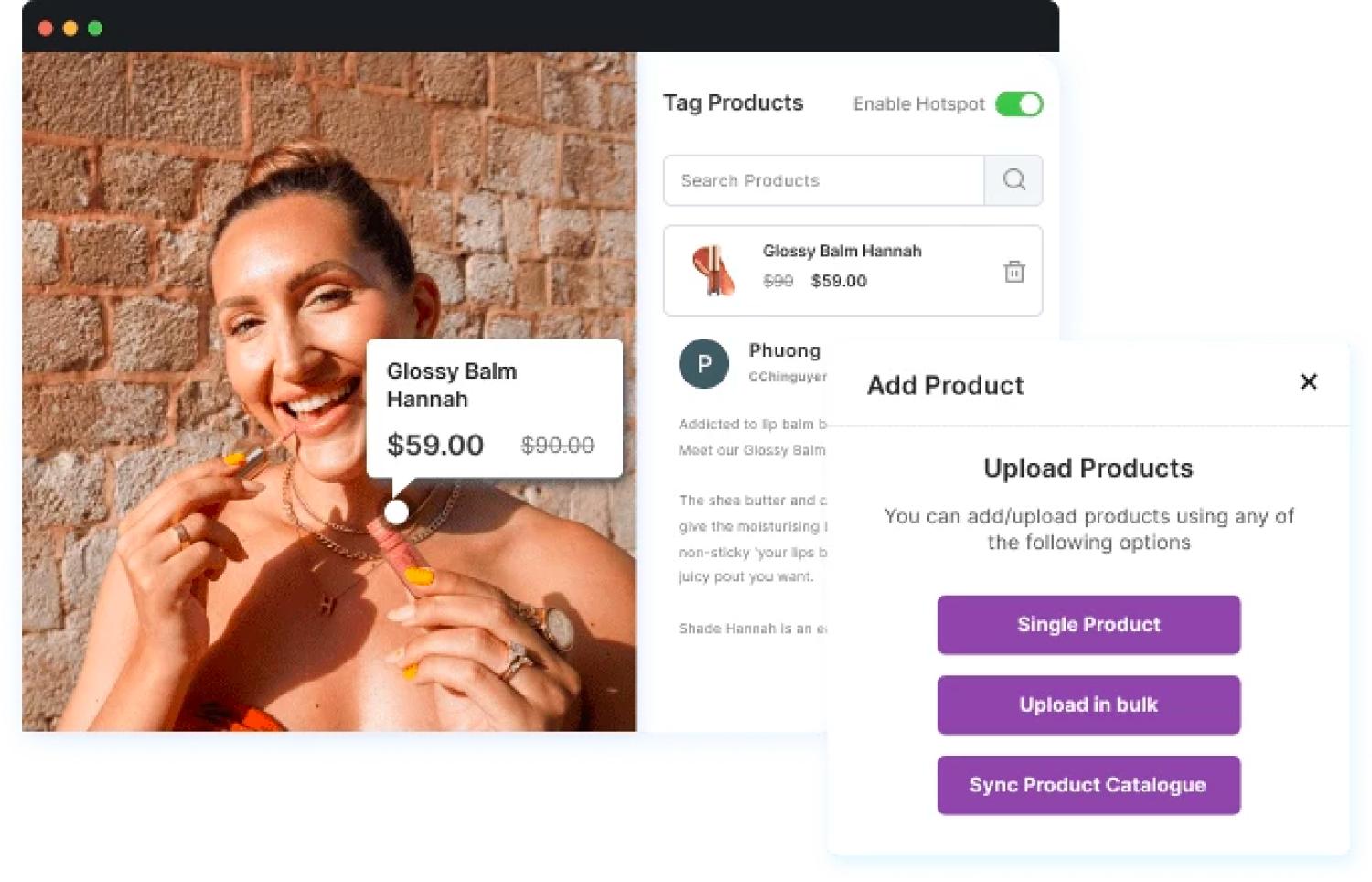Click the green window maximize dot
The image size is (1372, 882).
pos(94,28)
